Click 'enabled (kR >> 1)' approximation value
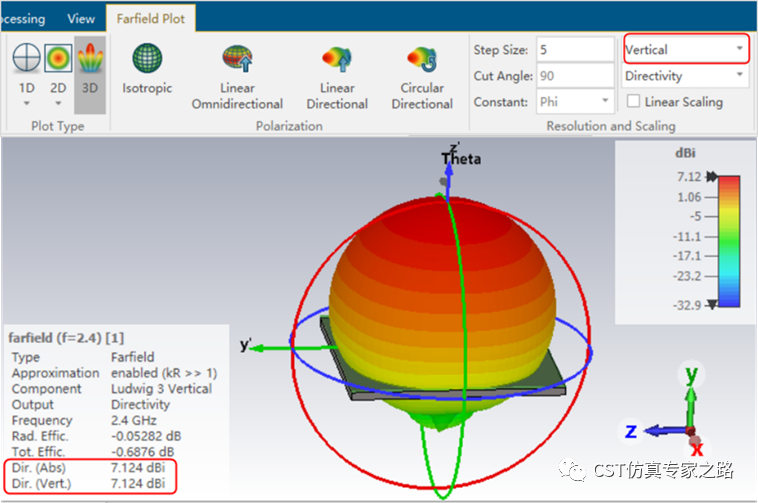The width and height of the screenshot is (758, 503). pyautogui.click(x=164, y=373)
